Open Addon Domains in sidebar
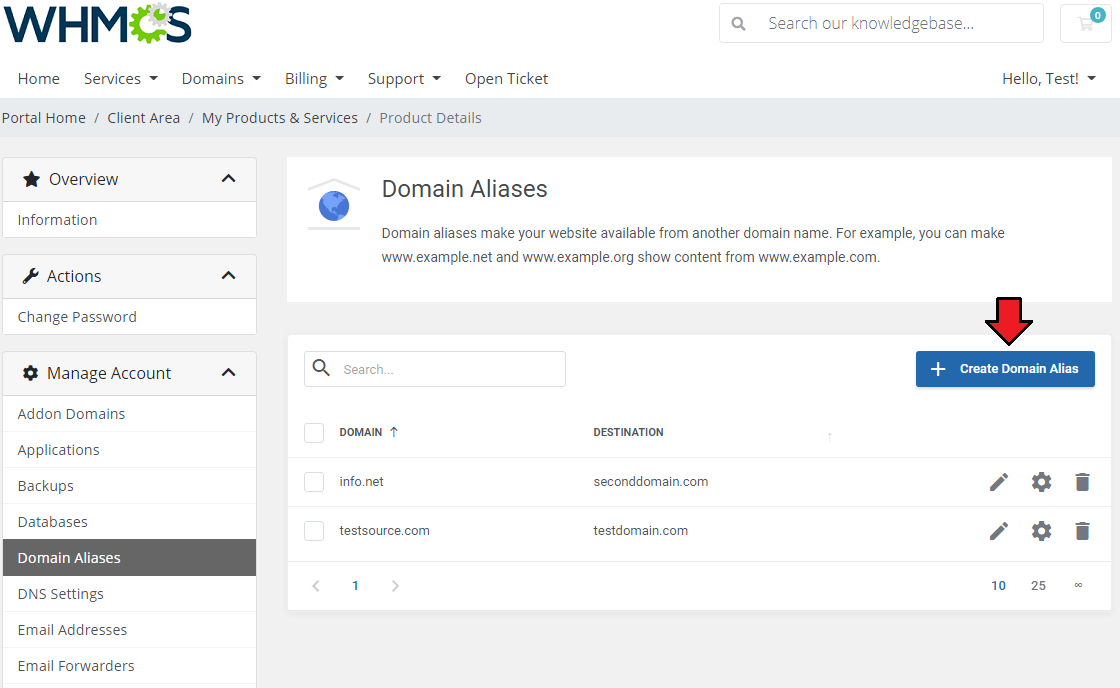Image resolution: width=1120 pixels, height=688 pixels. click(x=129, y=414)
